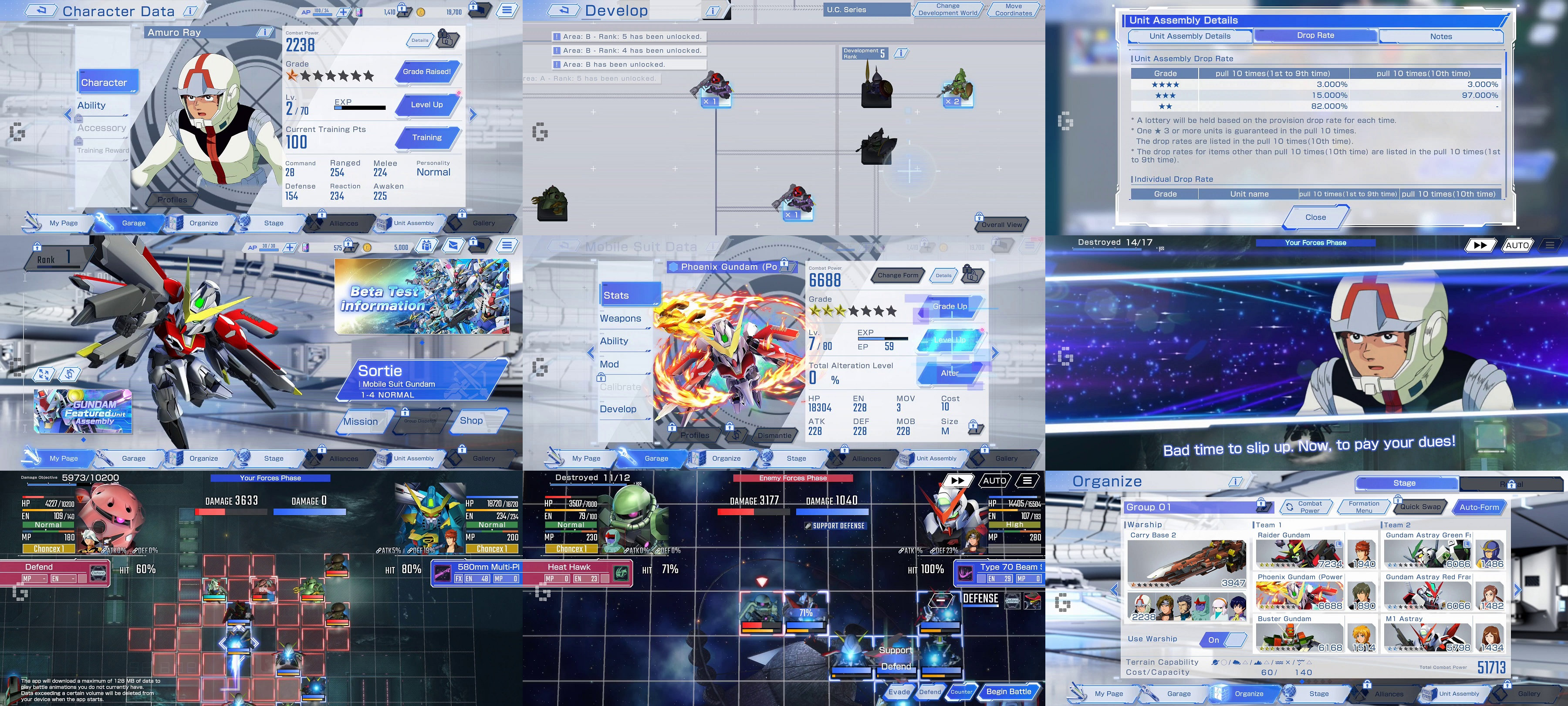
Task: Click the info icon next to Organize title
Action: click(1236, 482)
